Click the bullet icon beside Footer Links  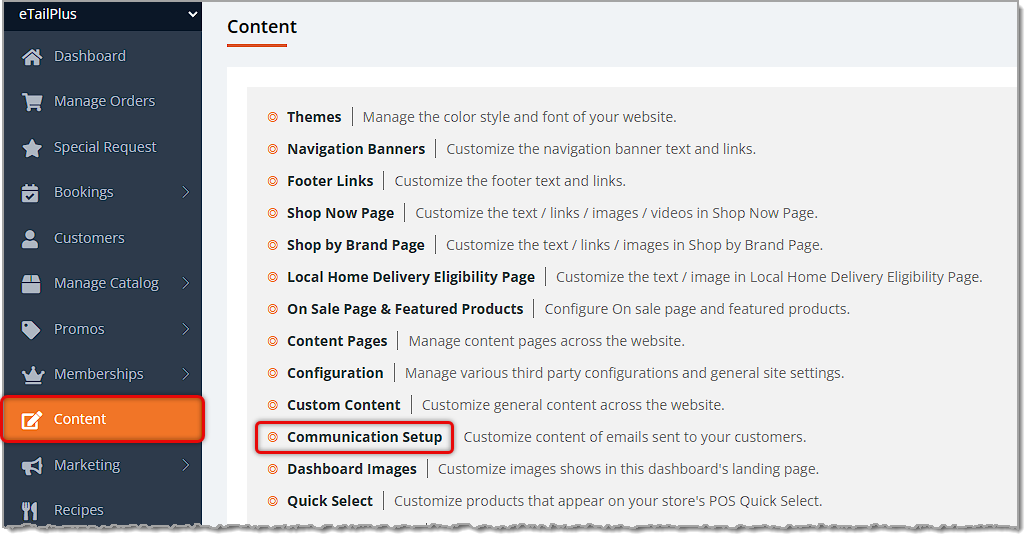(272, 182)
